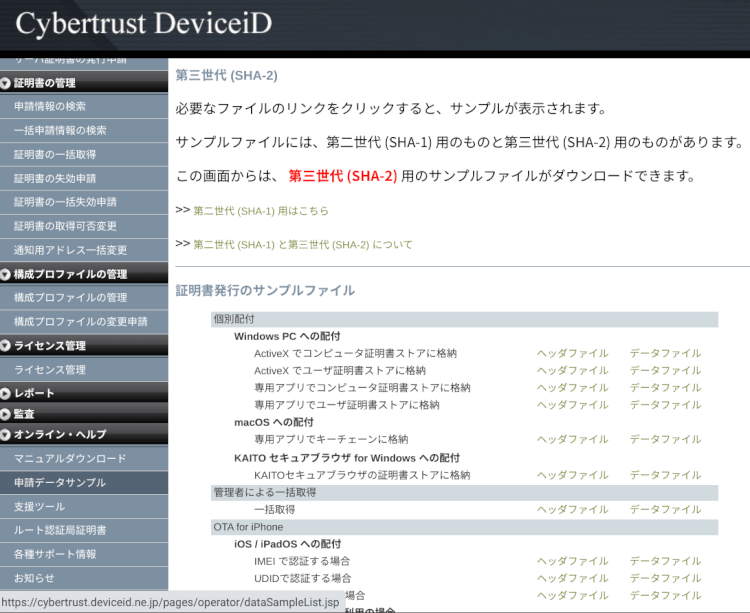Click the OTA for iPhone header row
750x613 pixels.
[x=464, y=527]
